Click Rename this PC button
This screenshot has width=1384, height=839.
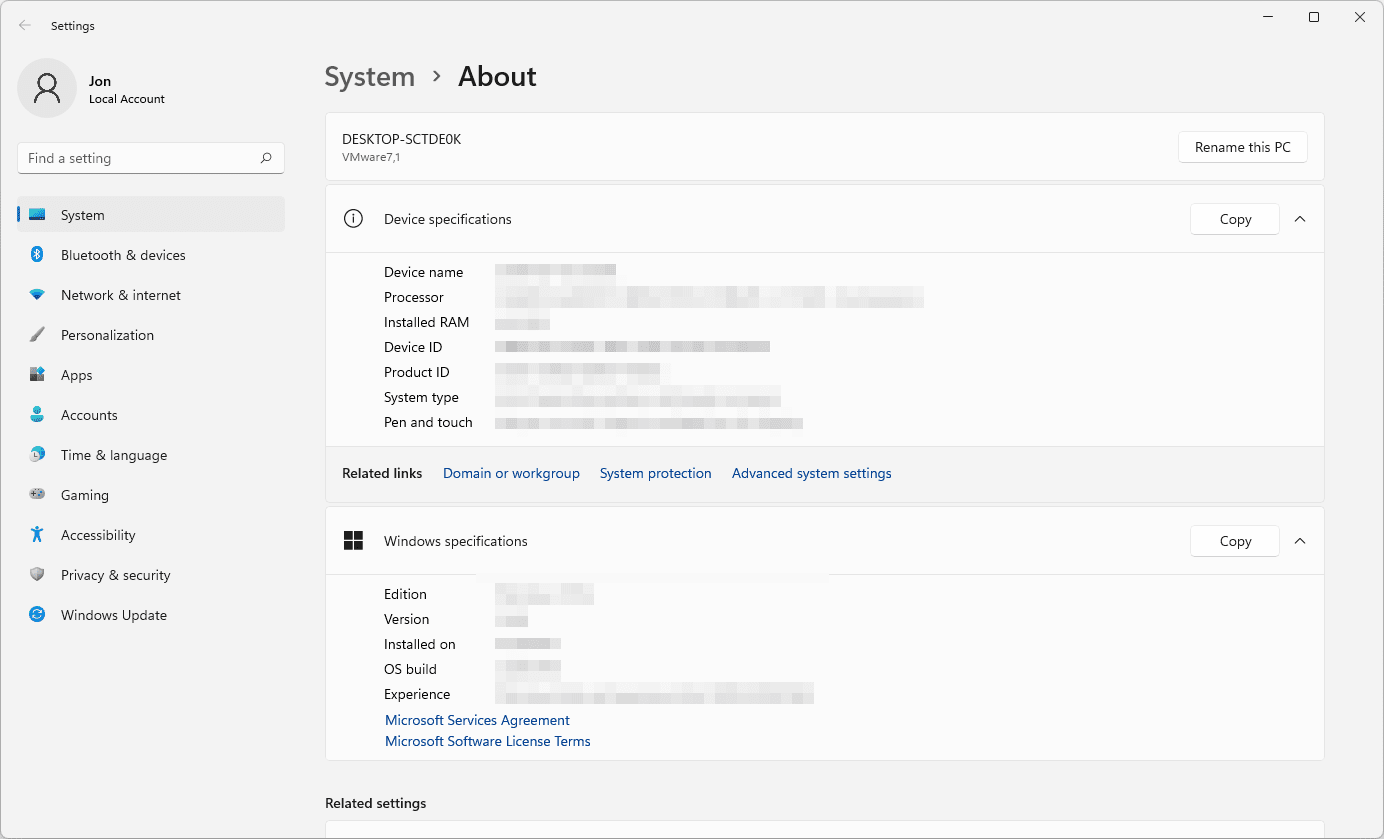click(x=1243, y=147)
